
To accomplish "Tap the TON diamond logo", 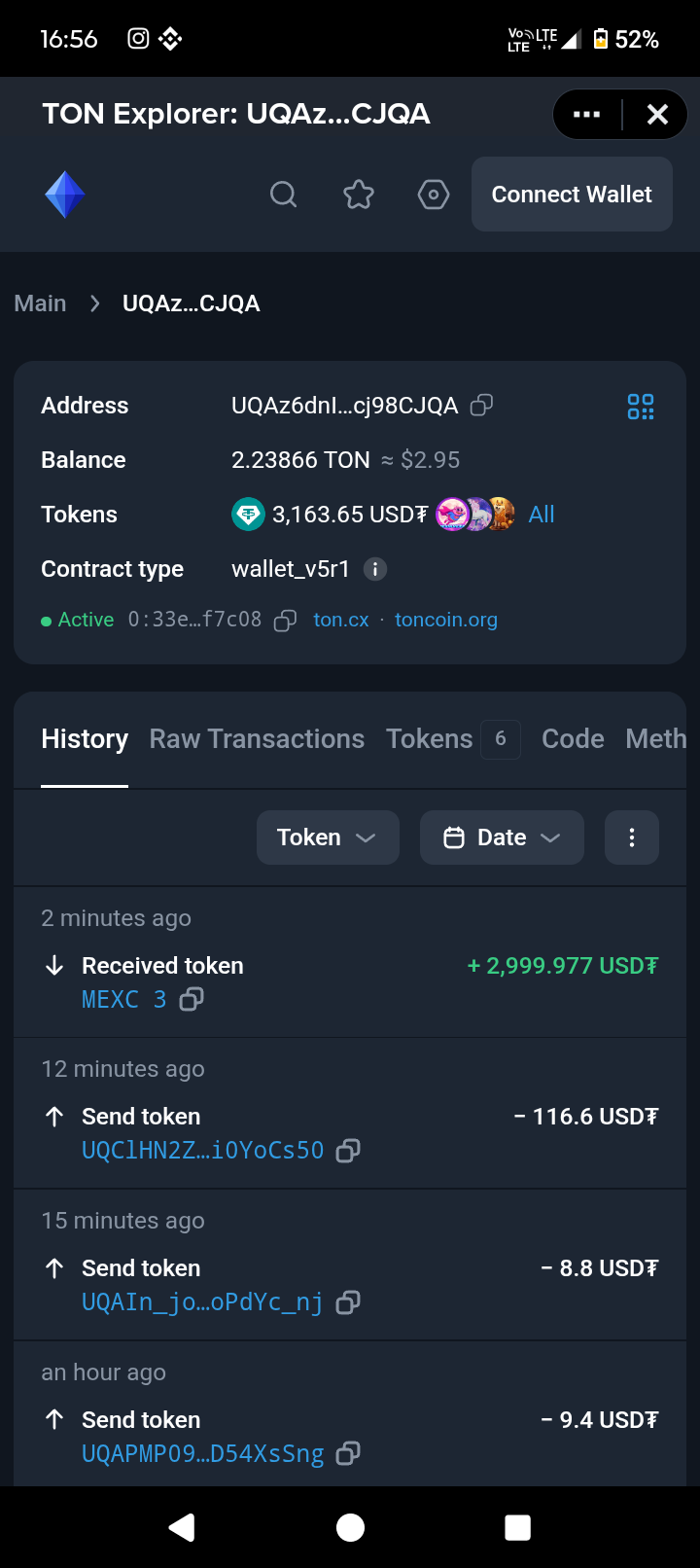I will (65, 195).
